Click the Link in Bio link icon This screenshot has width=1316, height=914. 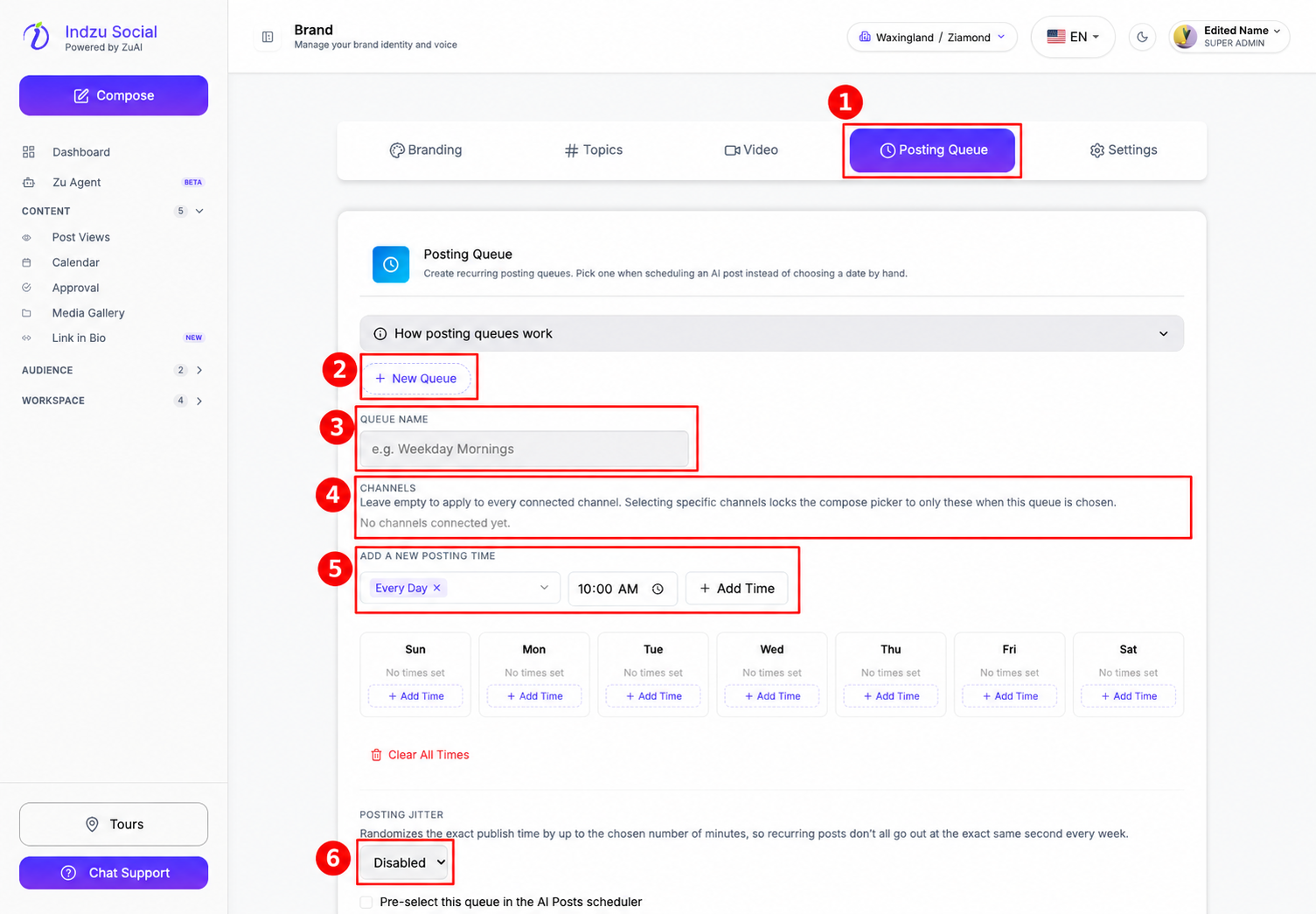[x=26, y=338]
